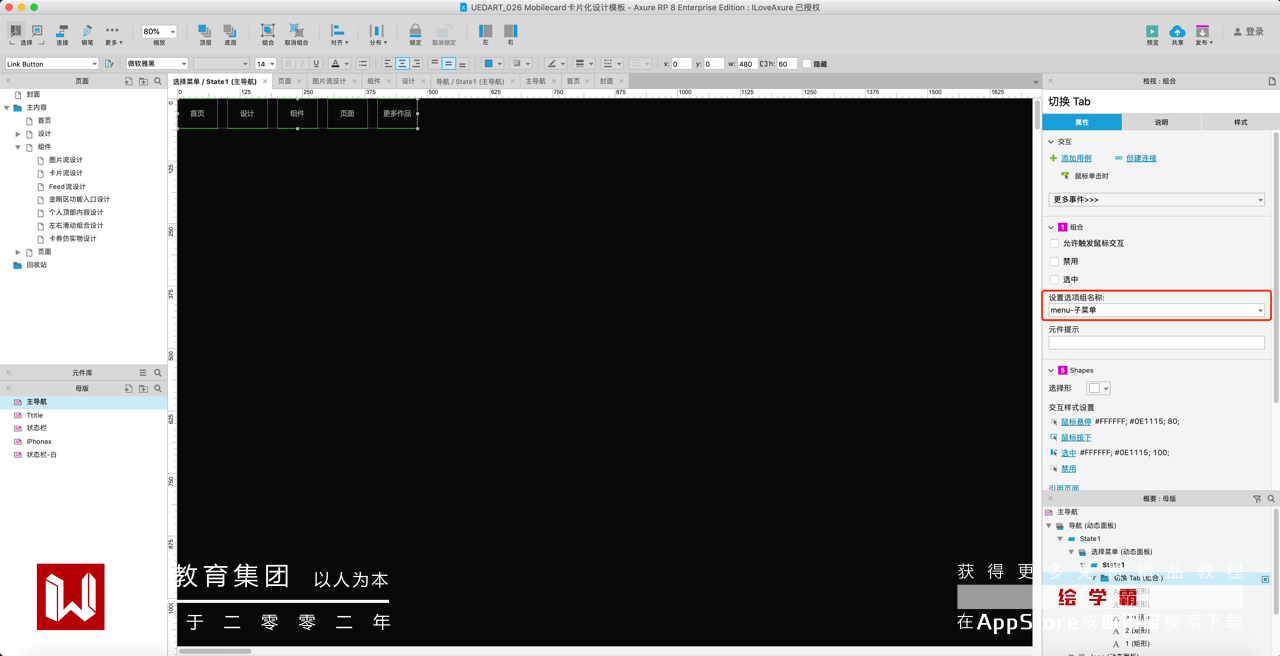
Task: Click the font color A button
Action: click(x=335, y=64)
